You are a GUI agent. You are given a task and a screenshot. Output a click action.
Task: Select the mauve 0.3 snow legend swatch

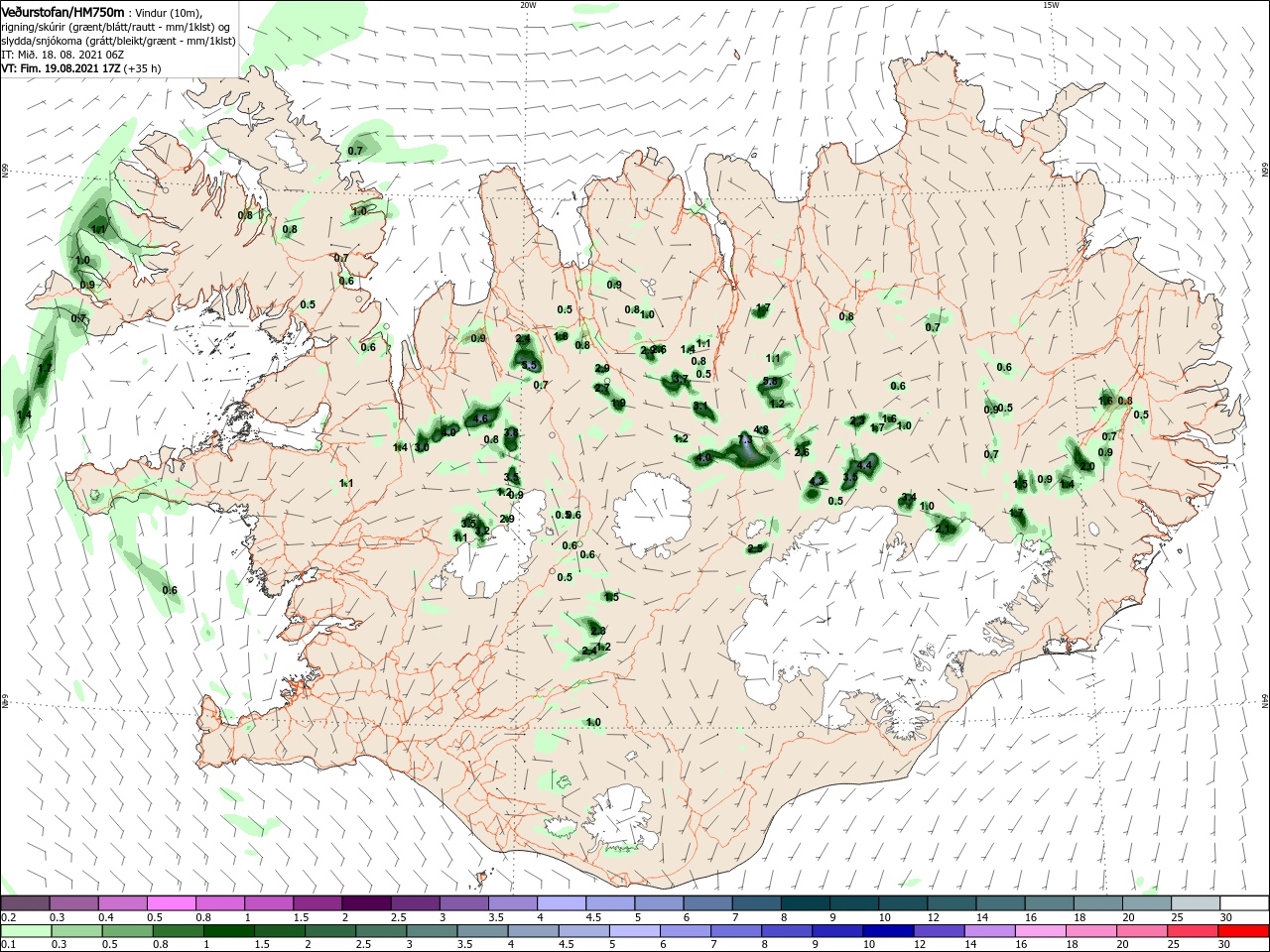[x=73, y=903]
